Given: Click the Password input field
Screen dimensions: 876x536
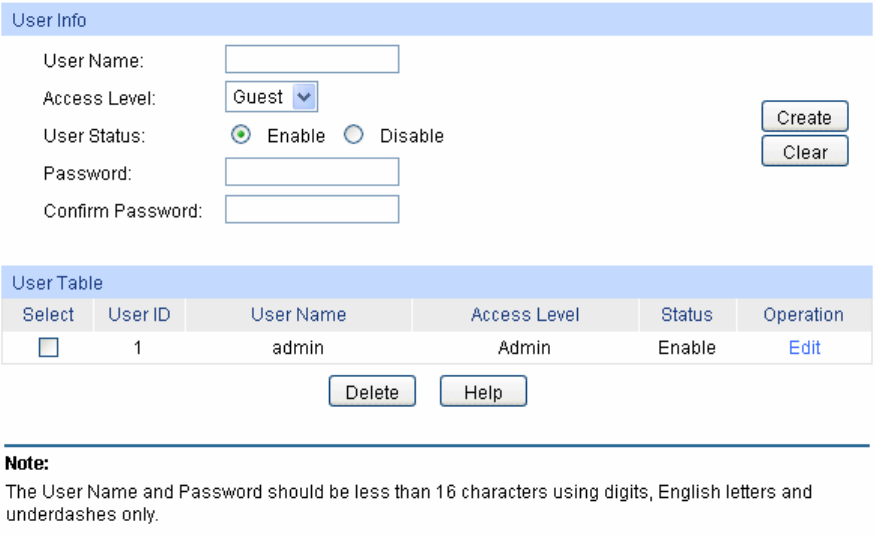Looking at the screenshot, I should (312, 172).
